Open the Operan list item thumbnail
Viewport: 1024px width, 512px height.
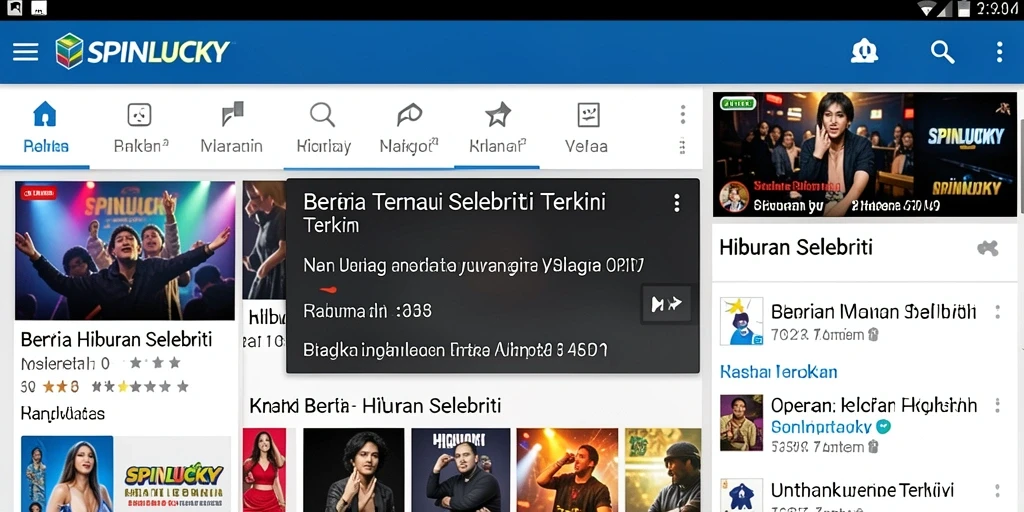[x=741, y=423]
